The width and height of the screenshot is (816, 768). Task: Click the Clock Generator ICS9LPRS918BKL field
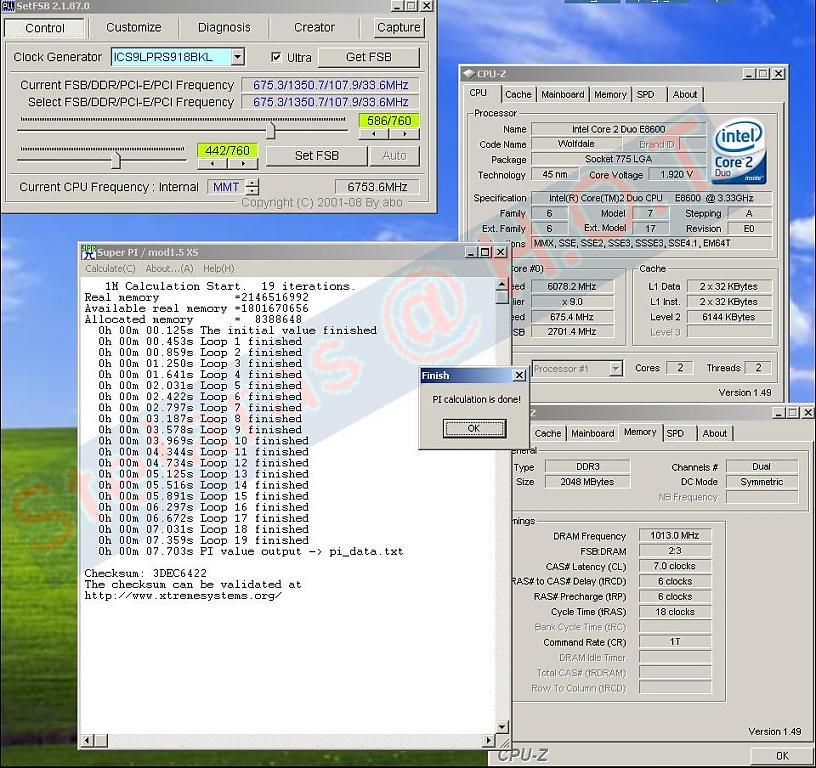(x=171, y=57)
